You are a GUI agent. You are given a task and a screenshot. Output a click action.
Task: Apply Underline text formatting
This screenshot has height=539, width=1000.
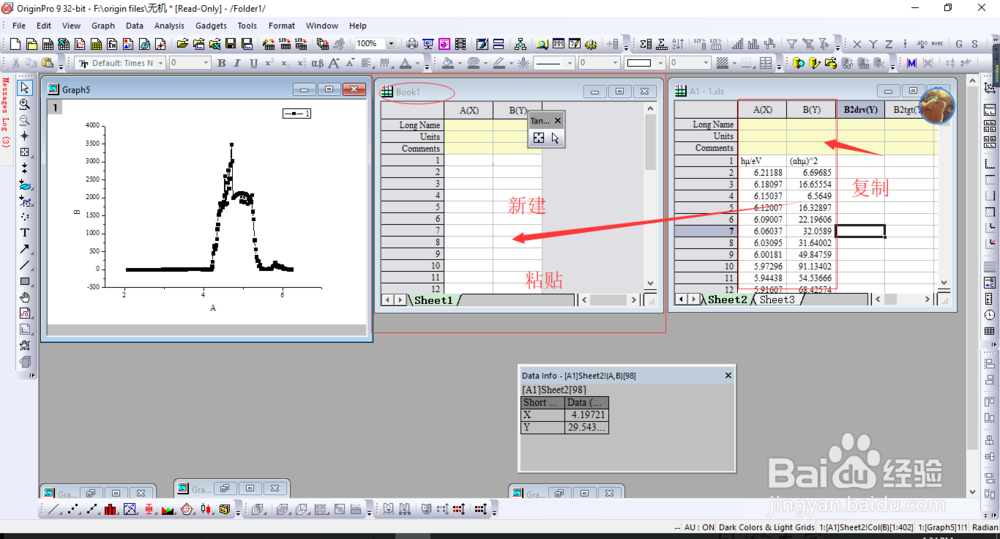pos(253,63)
